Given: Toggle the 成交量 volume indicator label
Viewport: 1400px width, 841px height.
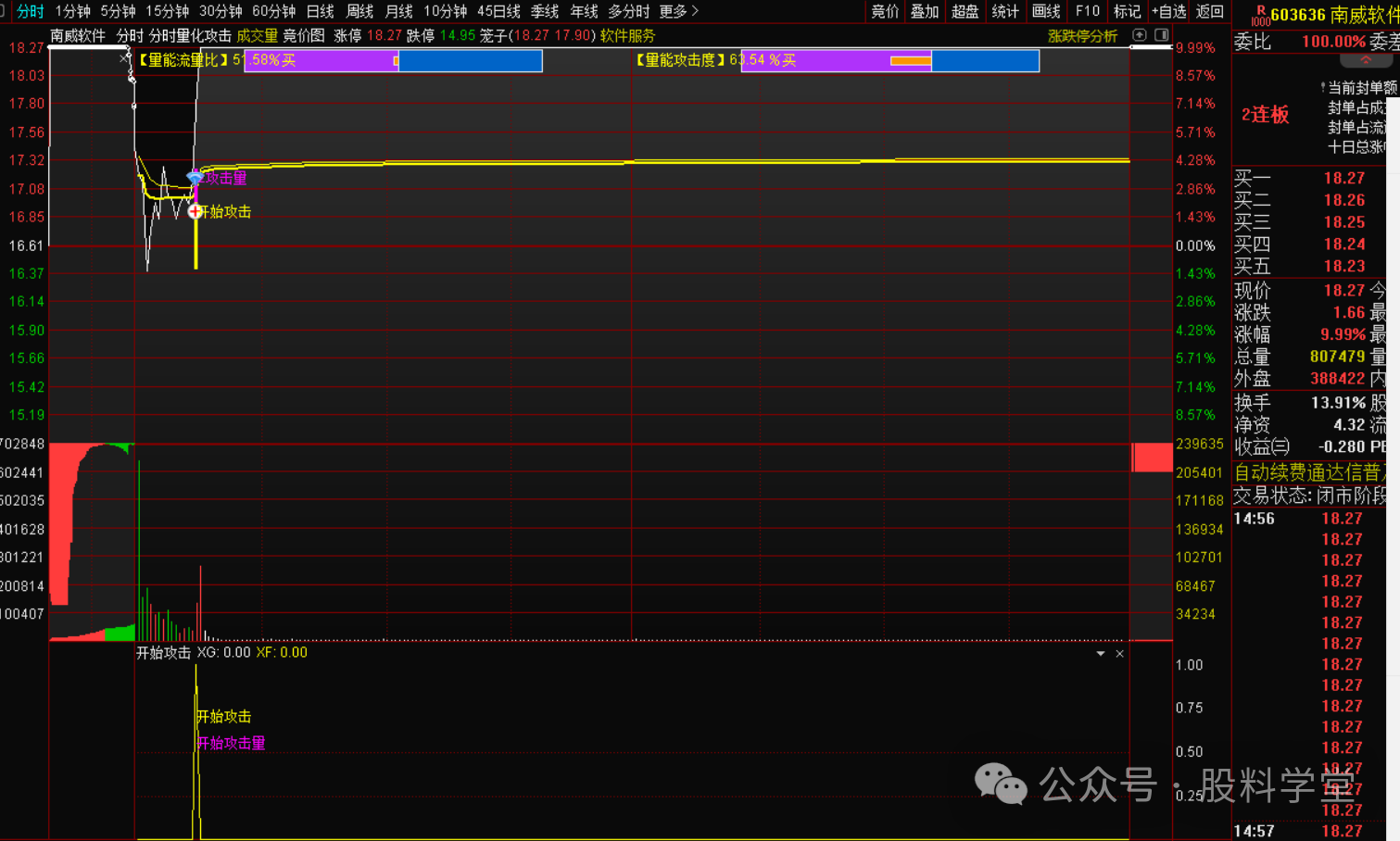Looking at the screenshot, I should click(257, 35).
